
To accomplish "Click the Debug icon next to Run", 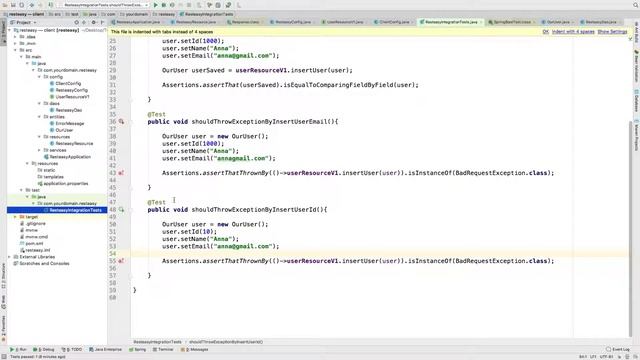I will pos(164,5).
